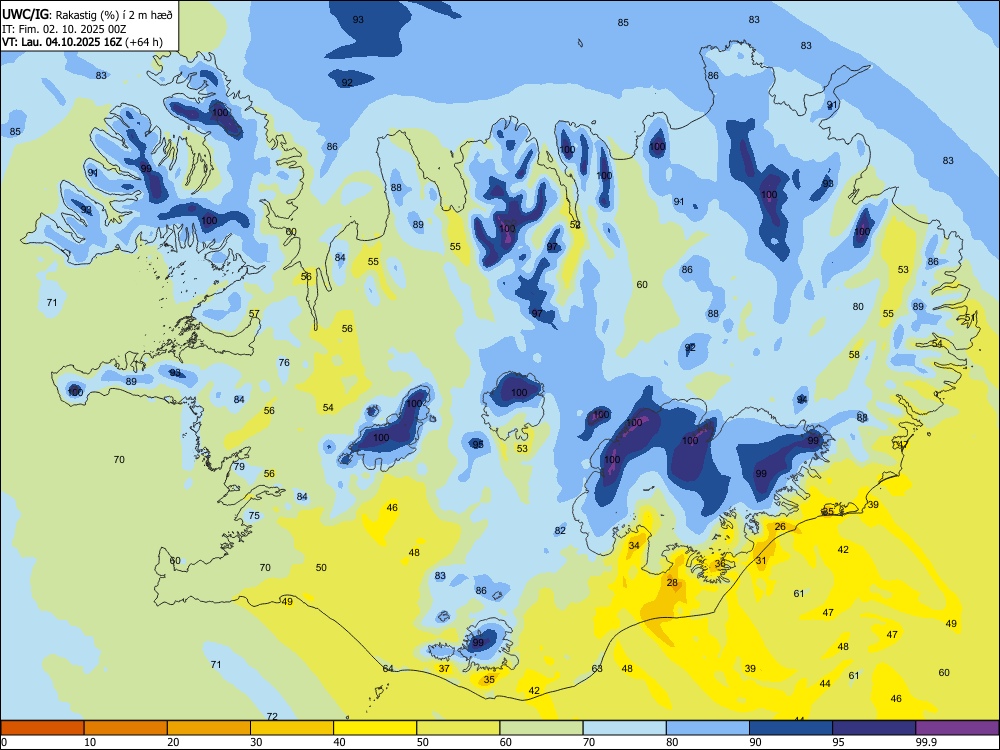Image resolution: width=1000 pixels, height=750 pixels.
Task: Click the humidity value 76 on the map
Action: (284, 362)
